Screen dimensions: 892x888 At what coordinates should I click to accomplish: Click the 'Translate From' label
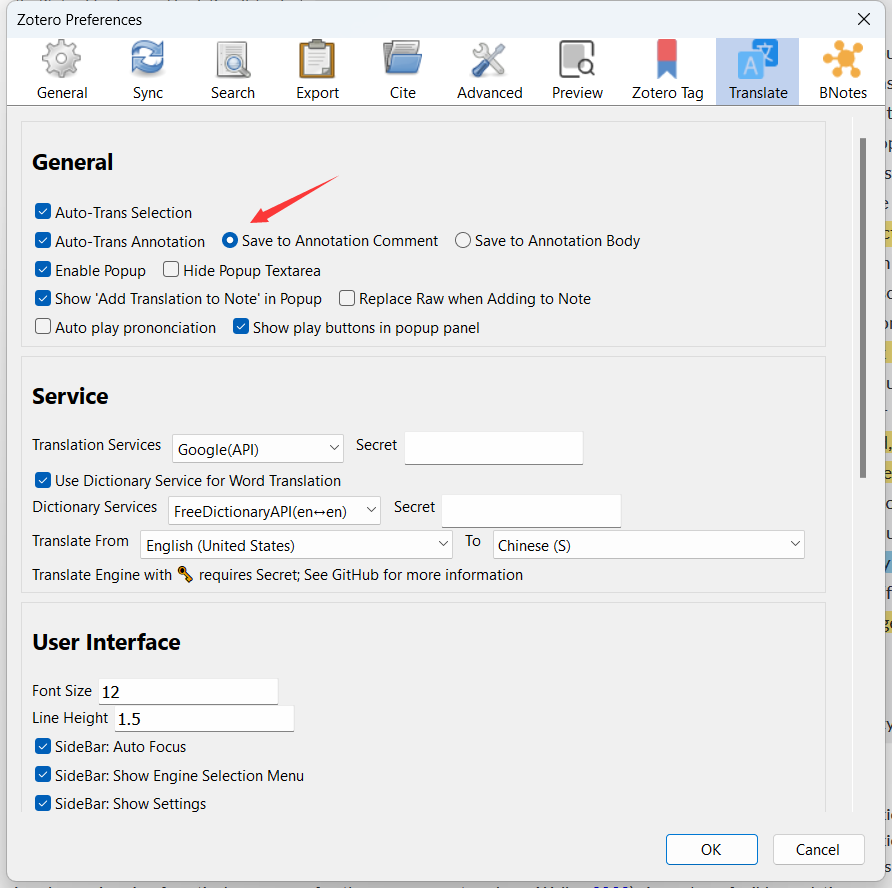pos(80,540)
